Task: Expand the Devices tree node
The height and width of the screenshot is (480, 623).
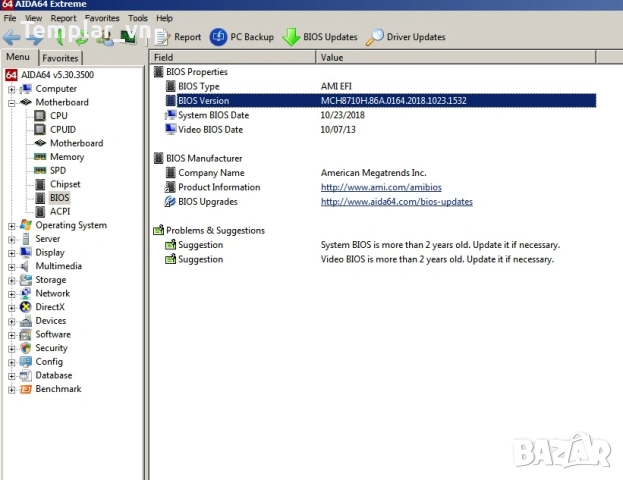Action: click(x=12, y=321)
